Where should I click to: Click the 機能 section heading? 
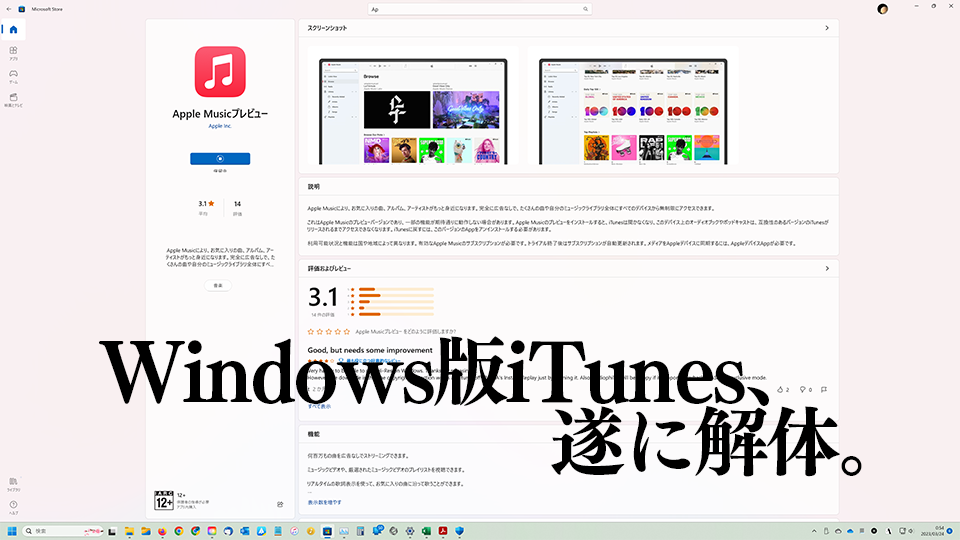coord(313,434)
